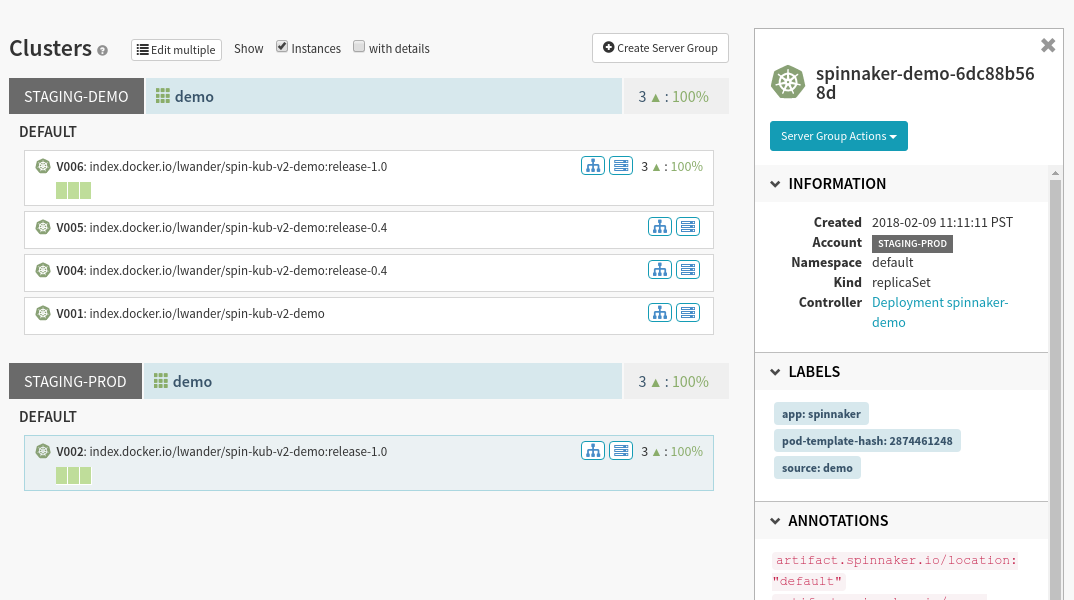Uncheck the Instances checkbox
This screenshot has width=1074, height=600.
(282, 47)
